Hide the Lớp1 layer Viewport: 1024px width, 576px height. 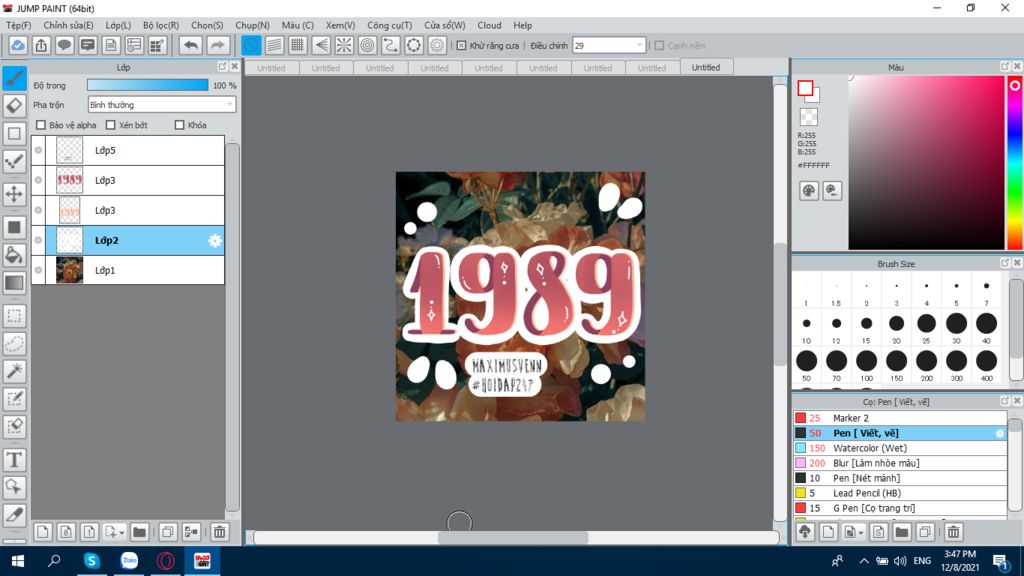click(39, 270)
